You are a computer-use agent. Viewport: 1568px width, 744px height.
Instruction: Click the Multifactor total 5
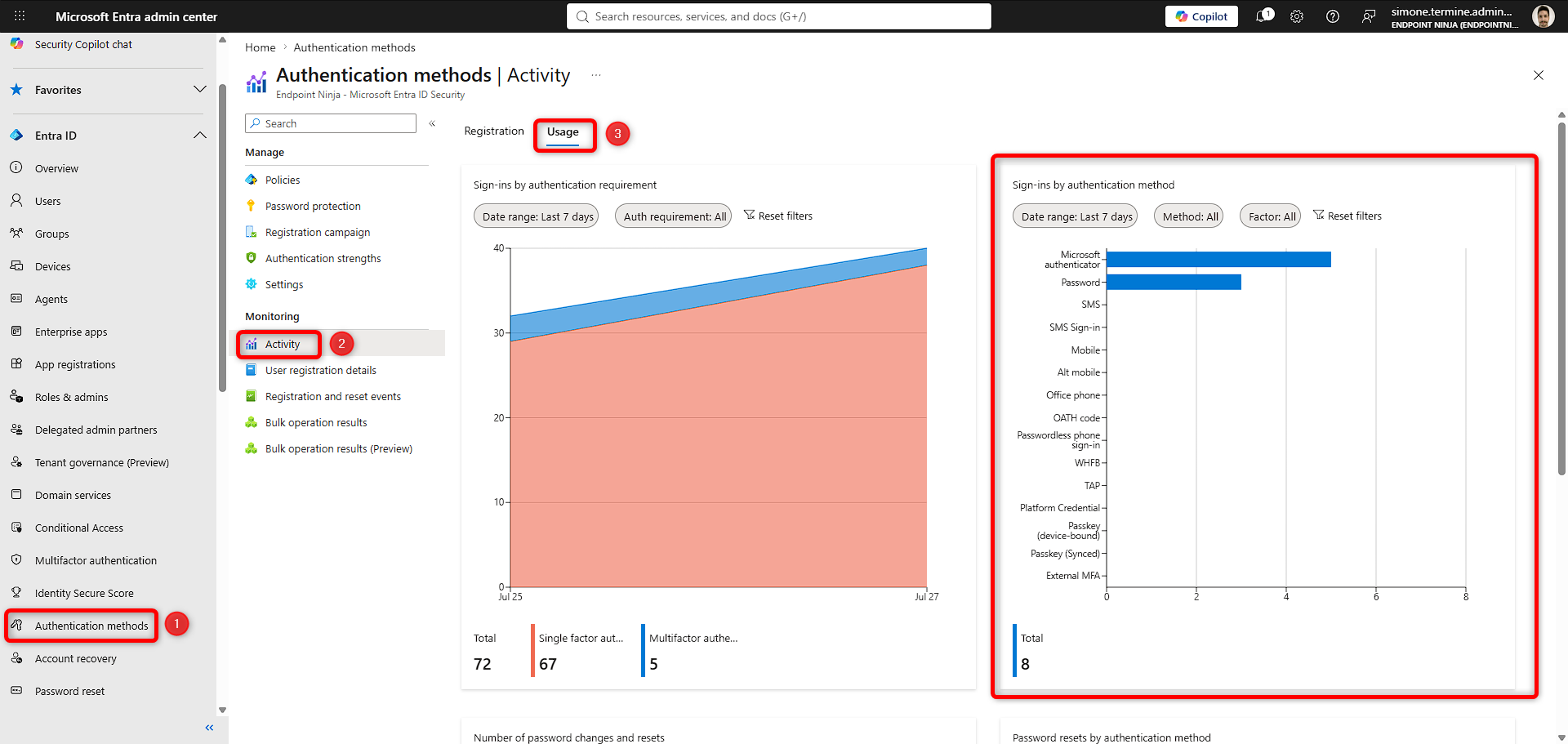(653, 664)
